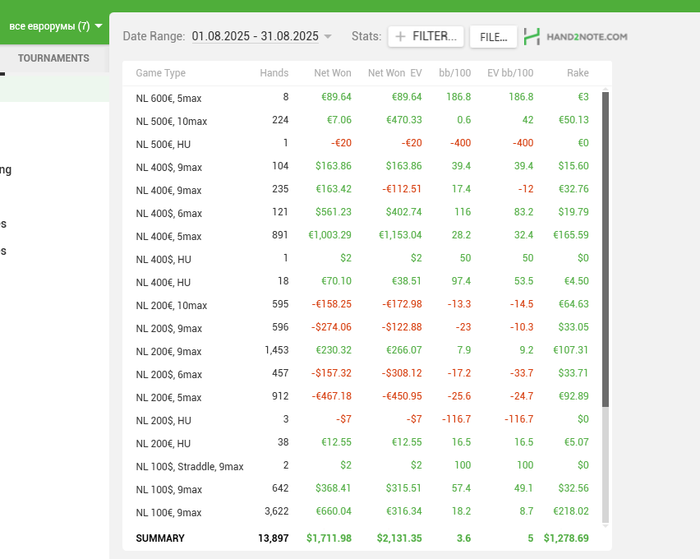Sort by the EV bb/100 column header
This screenshot has width=700, height=559.
coord(510,73)
